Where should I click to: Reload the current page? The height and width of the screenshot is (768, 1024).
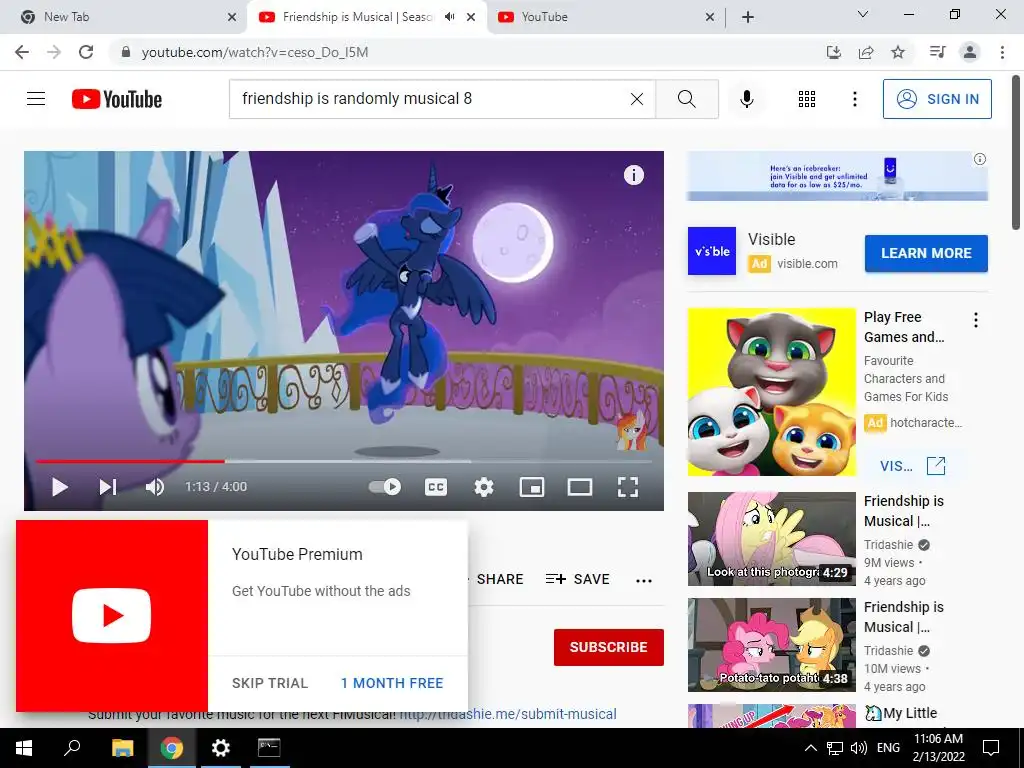[86, 52]
